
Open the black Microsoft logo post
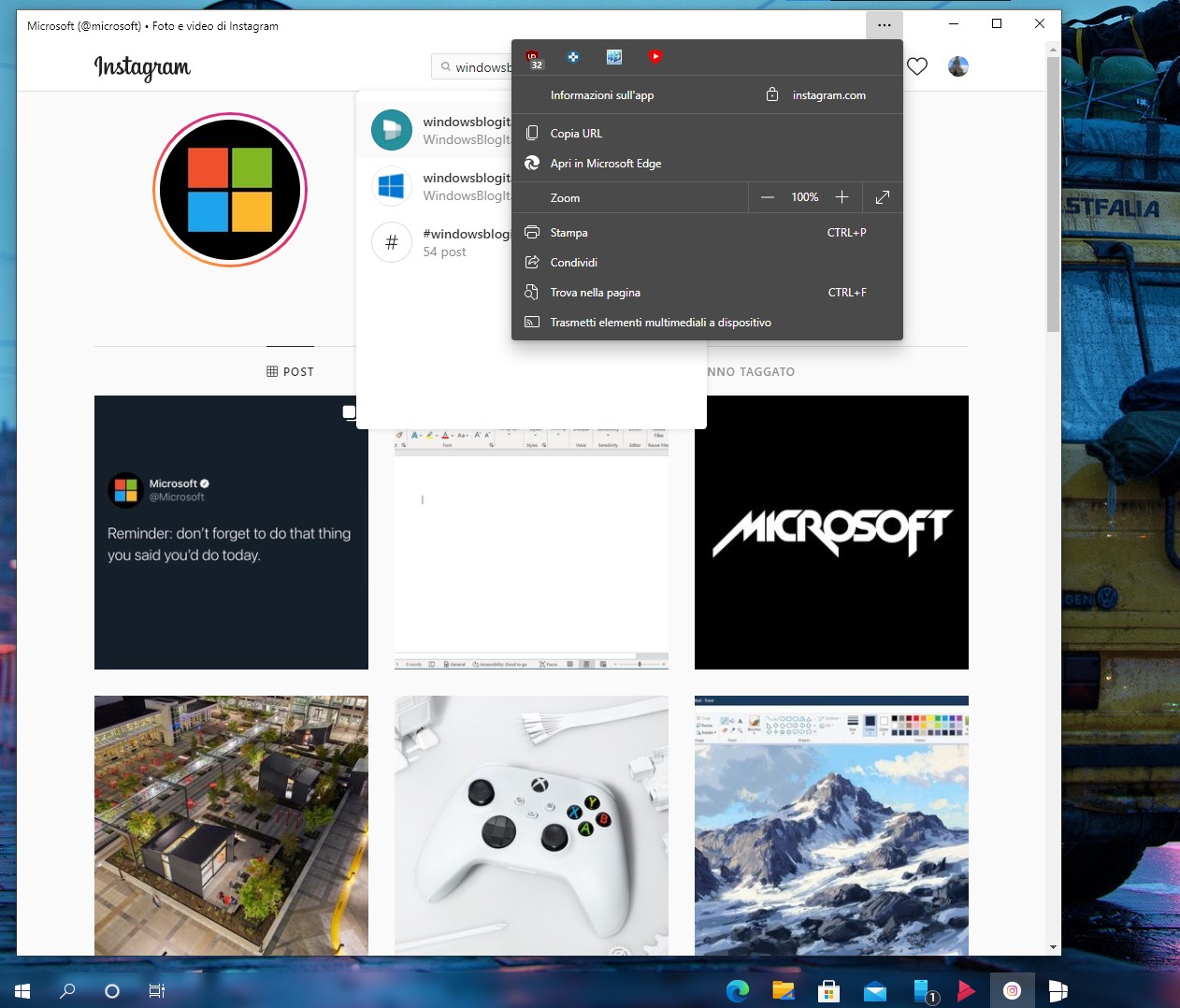831,532
